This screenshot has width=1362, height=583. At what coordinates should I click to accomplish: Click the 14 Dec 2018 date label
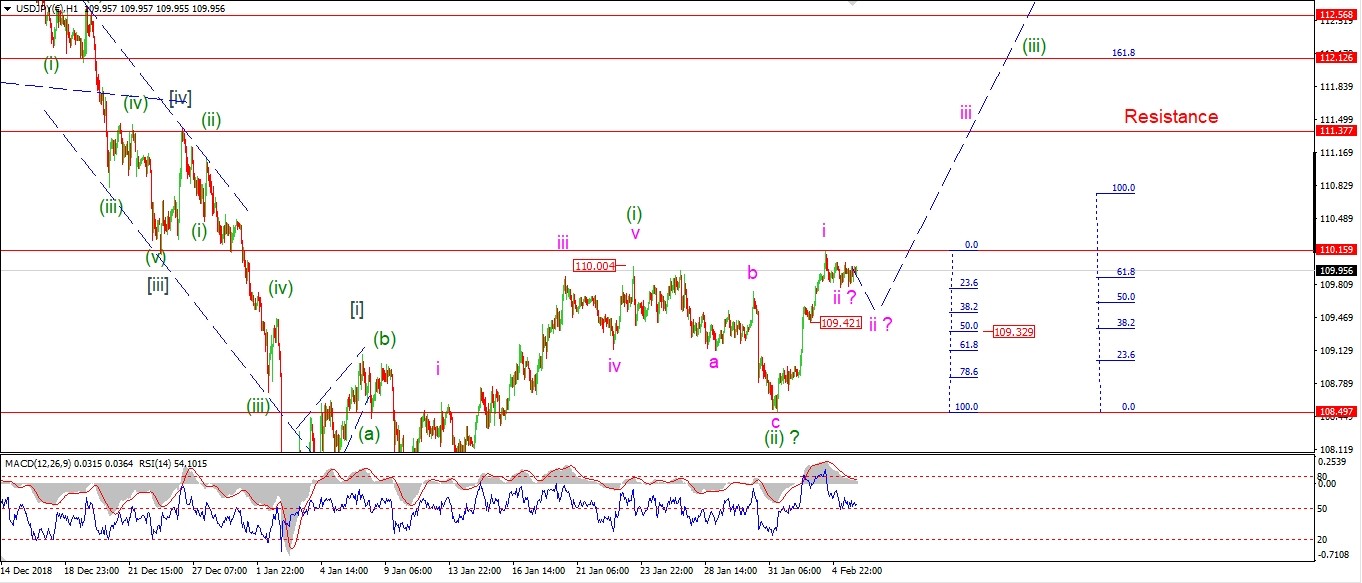(27, 571)
